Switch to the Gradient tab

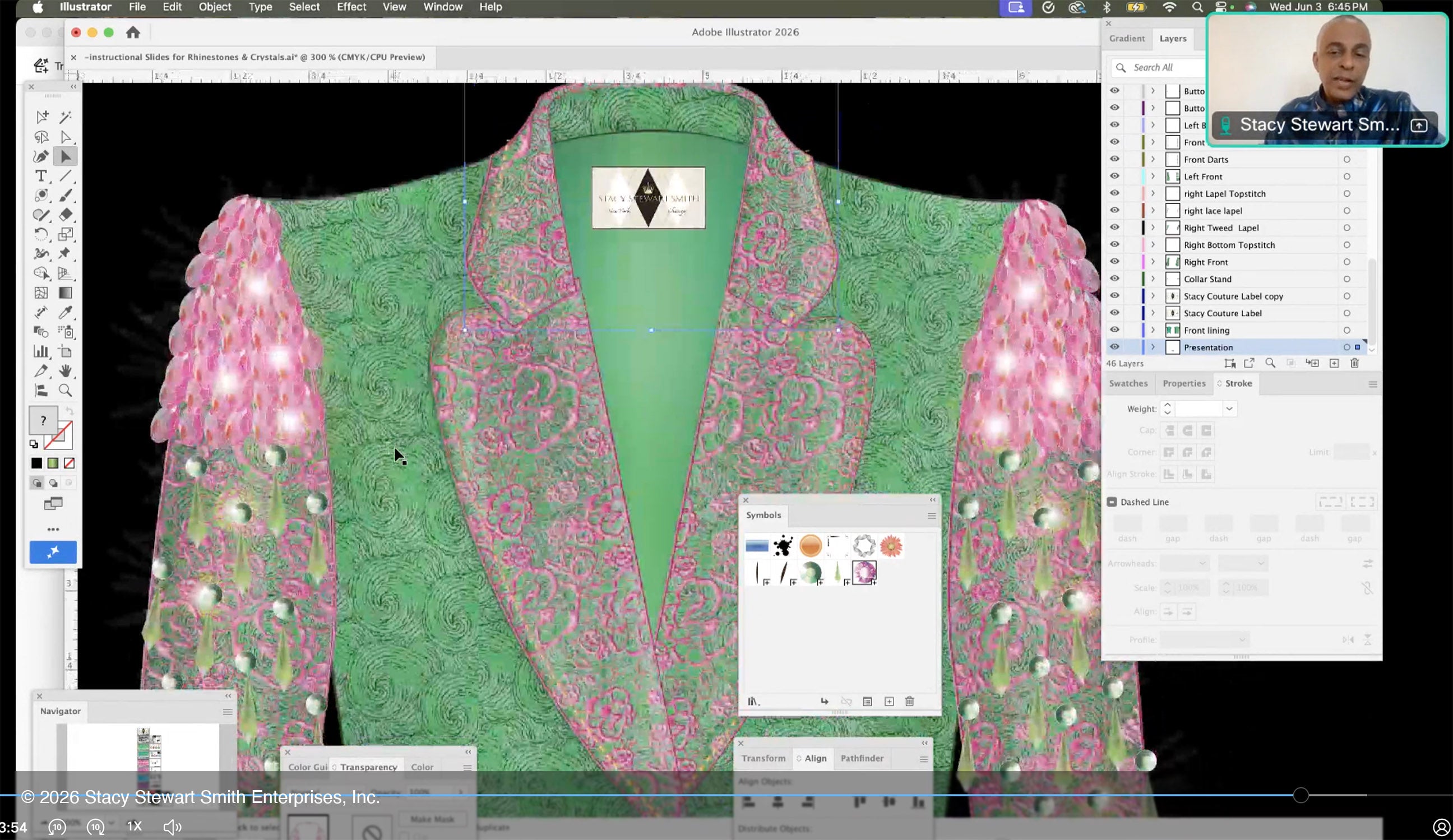click(1127, 39)
